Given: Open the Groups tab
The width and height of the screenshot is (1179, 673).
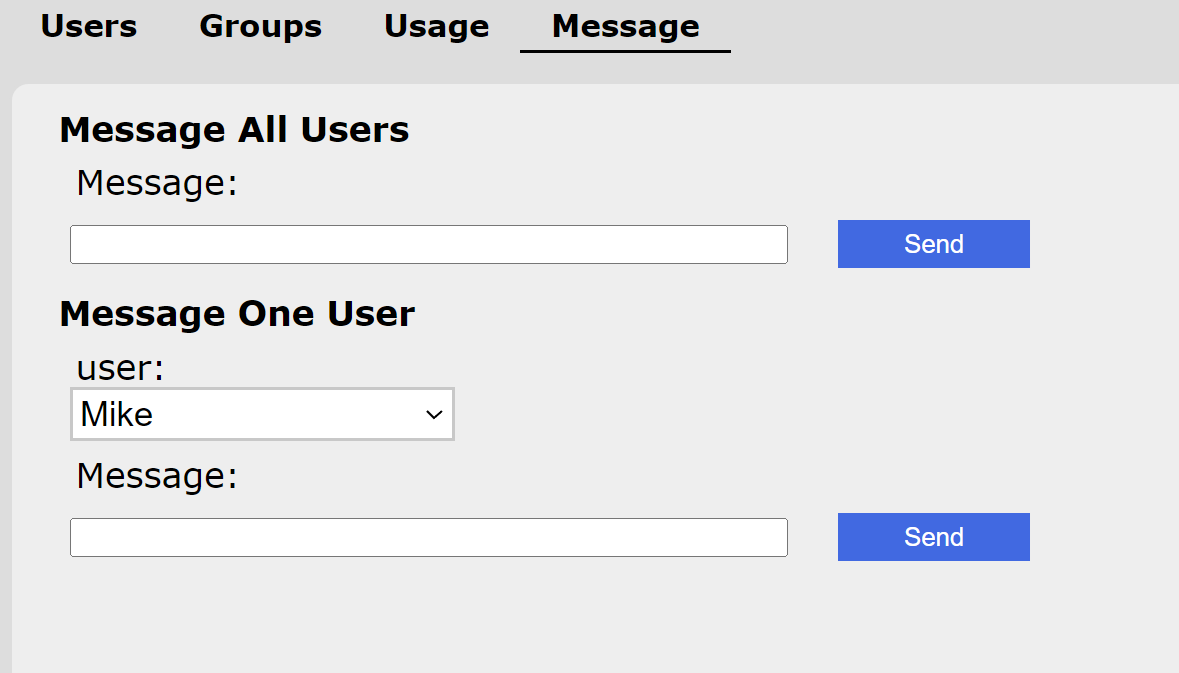Looking at the screenshot, I should pyautogui.click(x=260, y=26).
